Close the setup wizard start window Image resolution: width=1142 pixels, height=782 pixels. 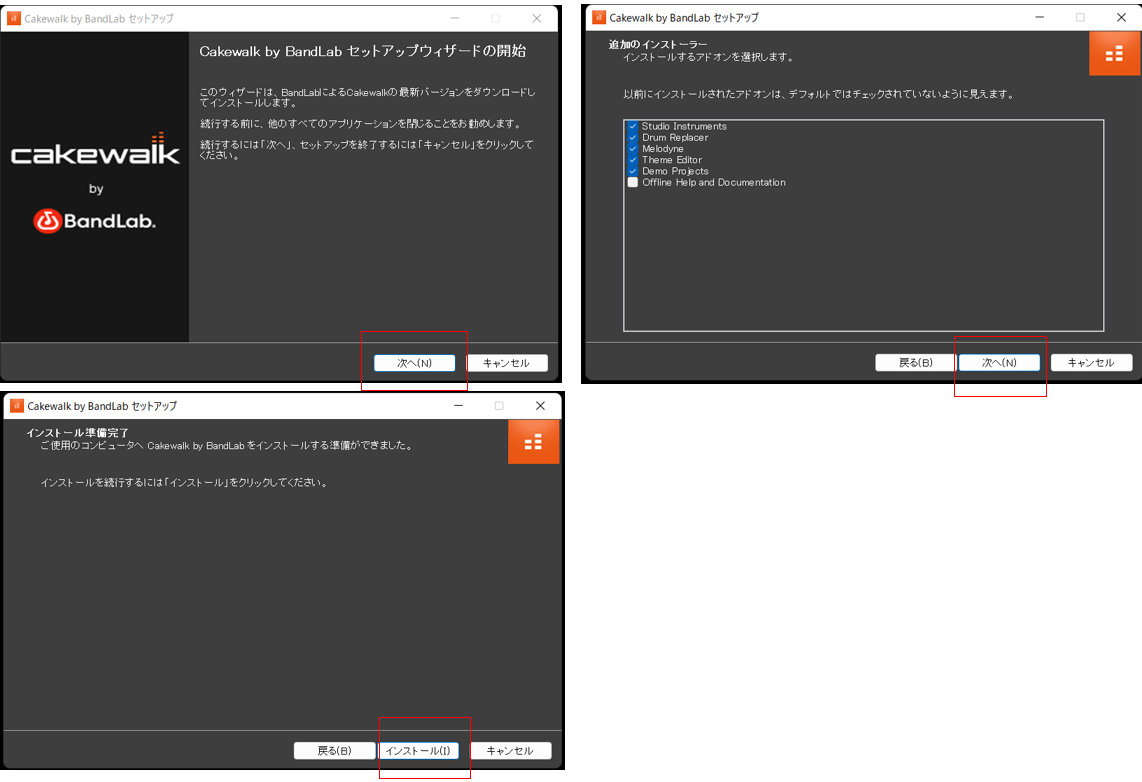[537, 18]
